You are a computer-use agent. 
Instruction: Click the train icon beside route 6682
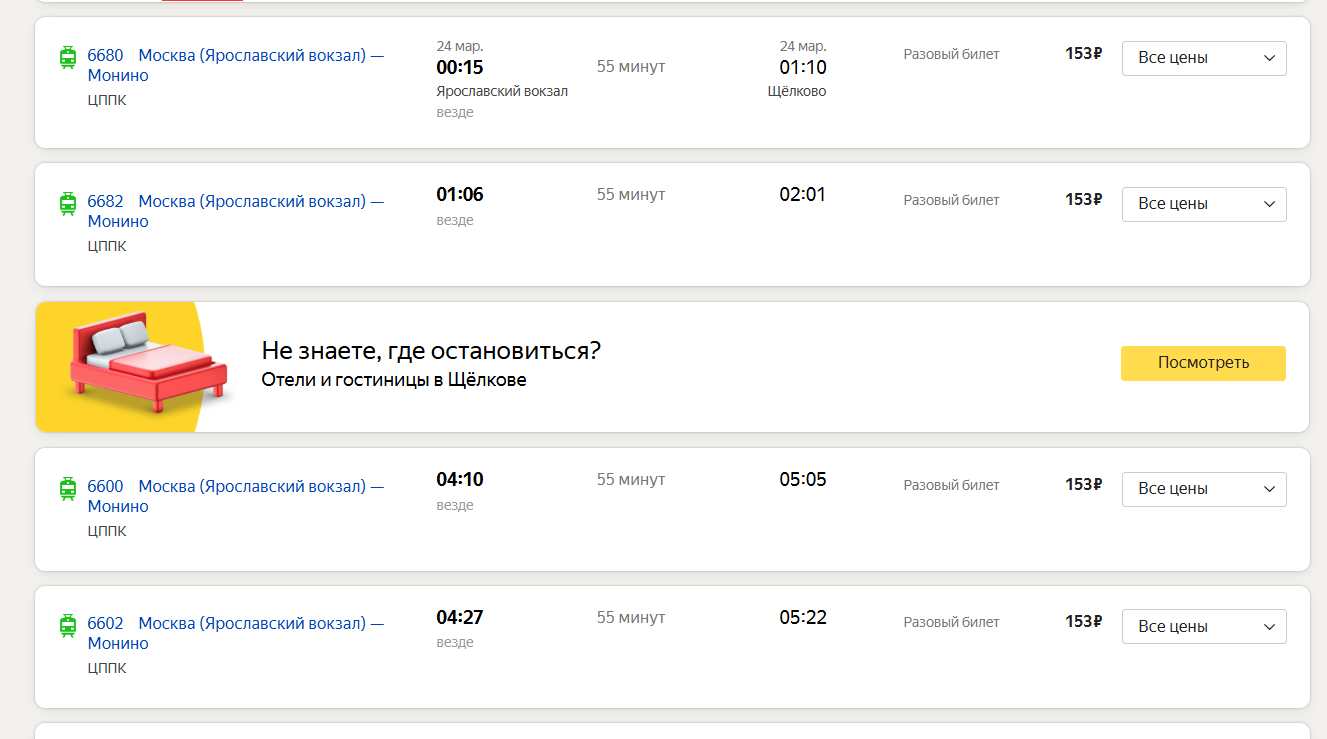tap(68, 203)
